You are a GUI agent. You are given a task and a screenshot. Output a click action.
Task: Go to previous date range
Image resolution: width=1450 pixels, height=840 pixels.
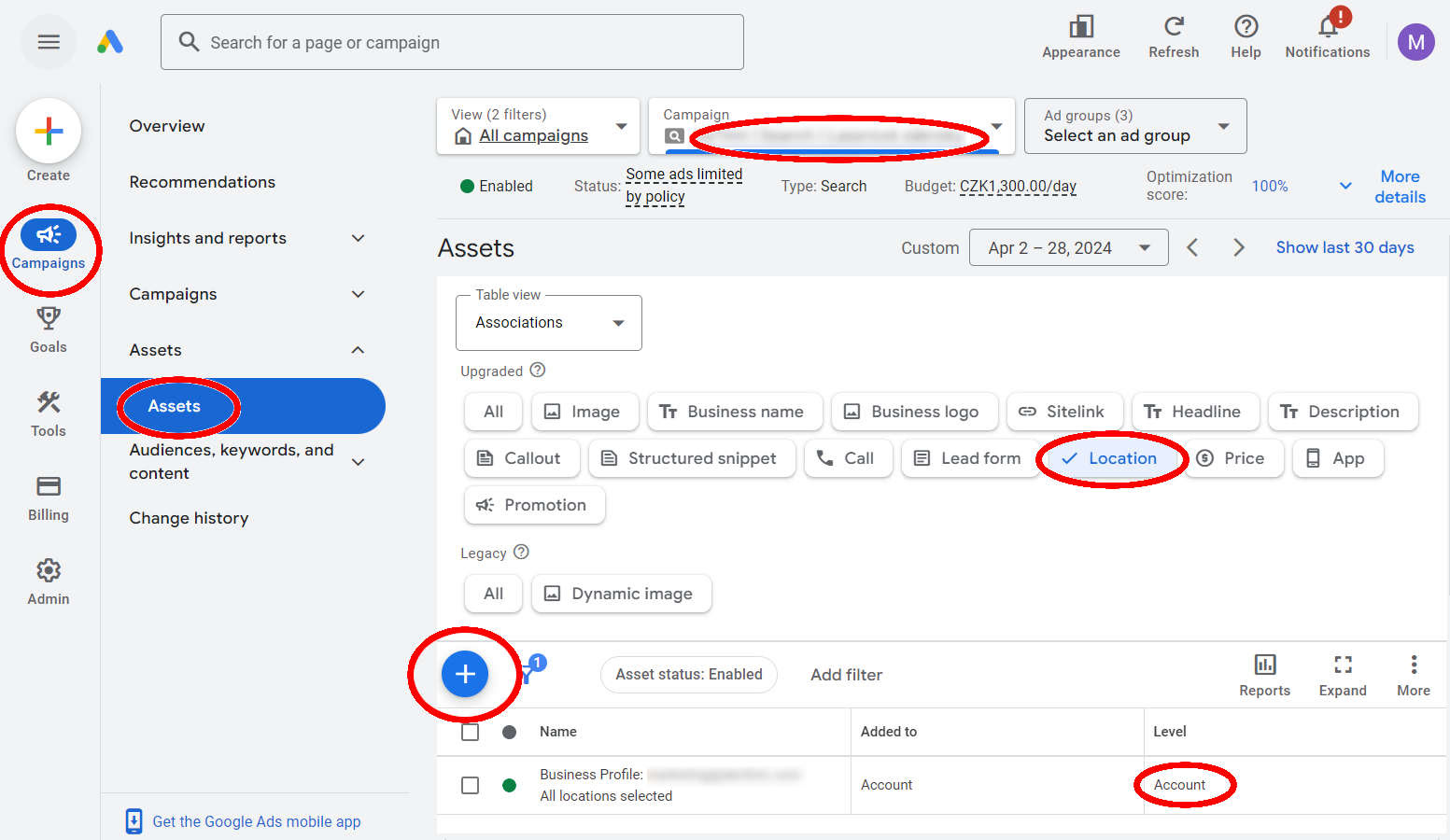(1192, 247)
